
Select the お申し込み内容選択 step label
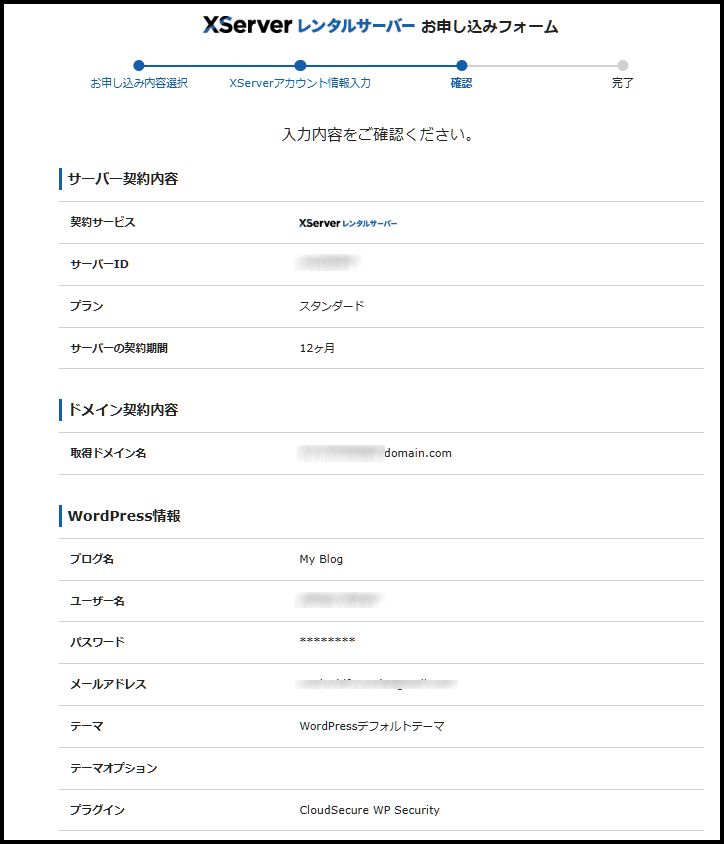tap(139, 83)
